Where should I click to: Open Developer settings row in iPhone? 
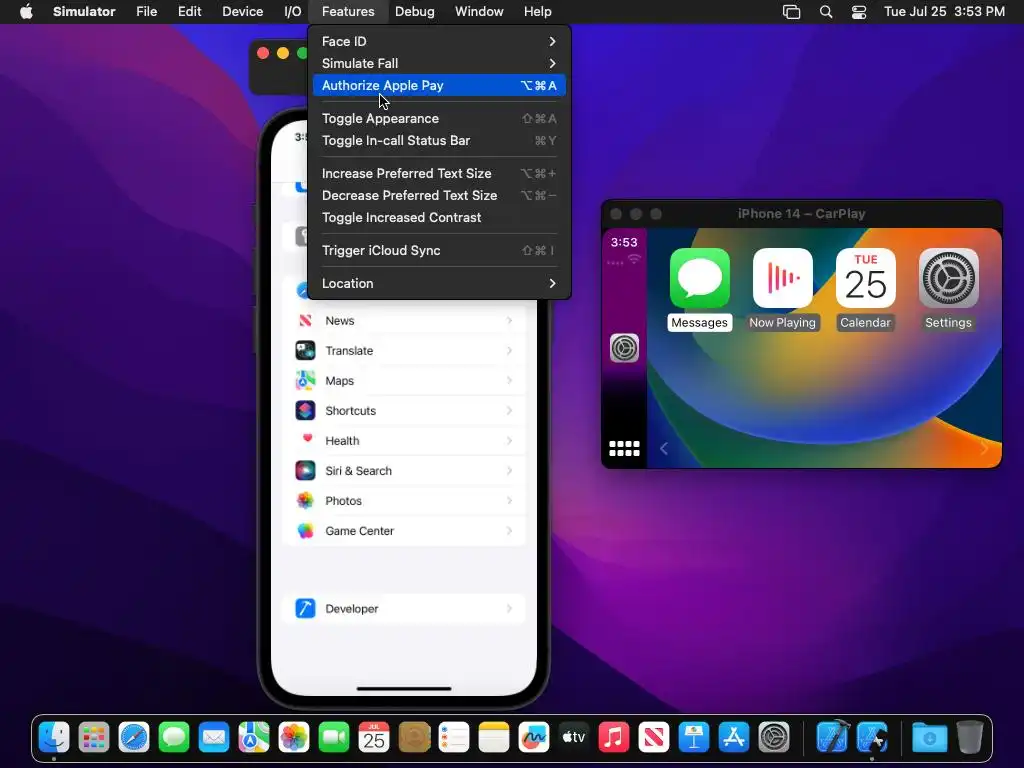pyautogui.click(x=404, y=609)
